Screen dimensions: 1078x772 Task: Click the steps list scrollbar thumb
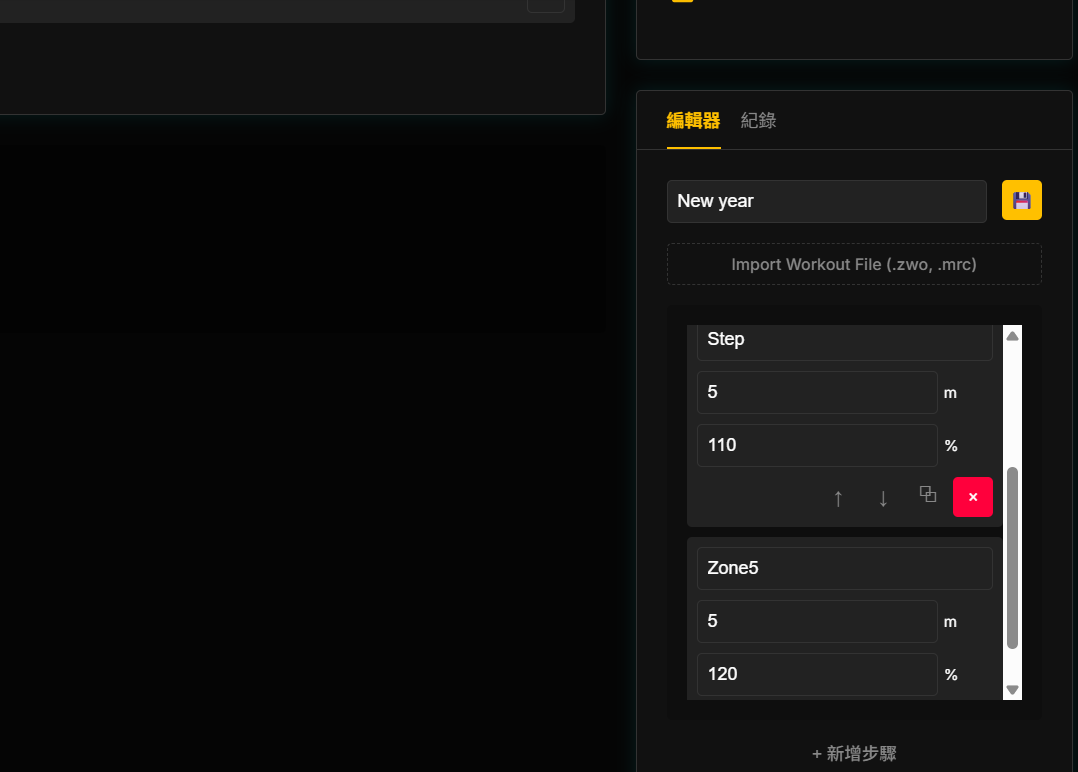[1012, 556]
